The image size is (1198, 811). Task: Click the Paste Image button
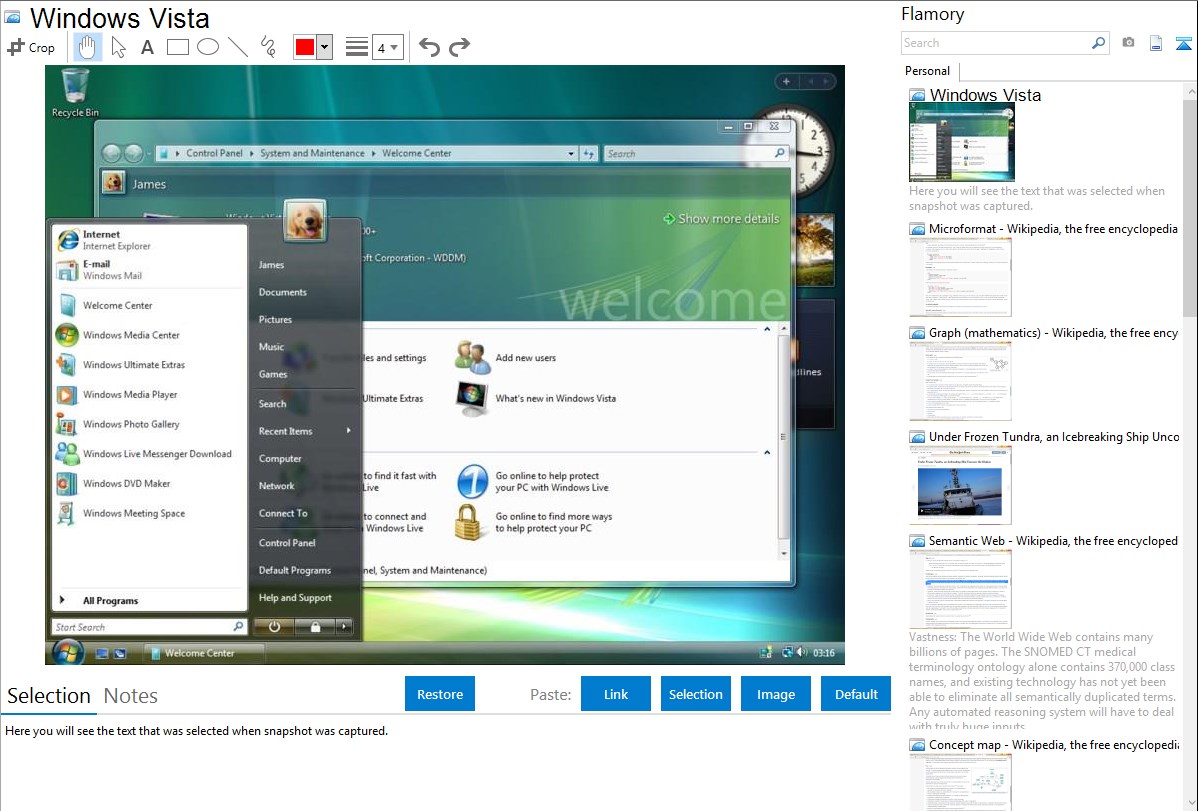pos(775,694)
